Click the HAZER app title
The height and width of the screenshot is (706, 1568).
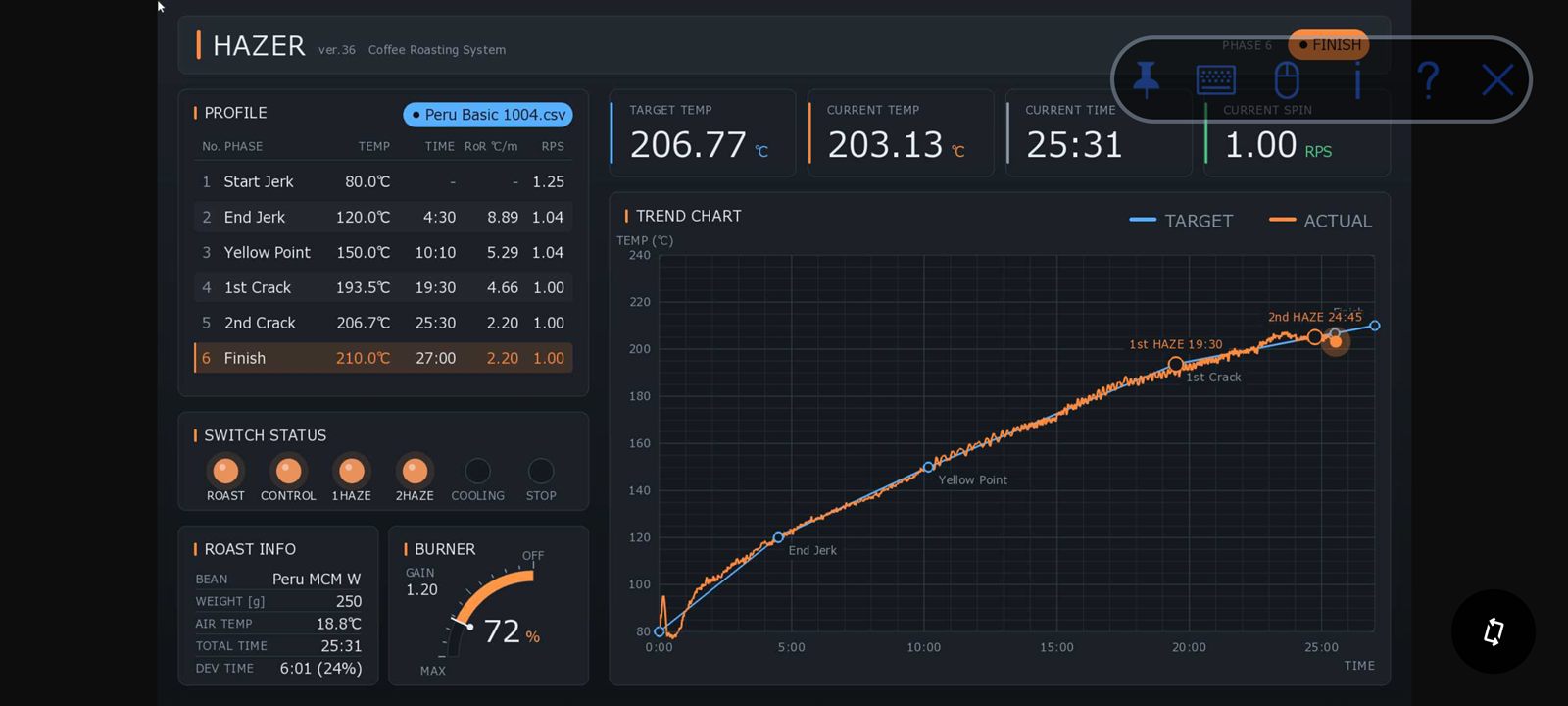[259, 46]
